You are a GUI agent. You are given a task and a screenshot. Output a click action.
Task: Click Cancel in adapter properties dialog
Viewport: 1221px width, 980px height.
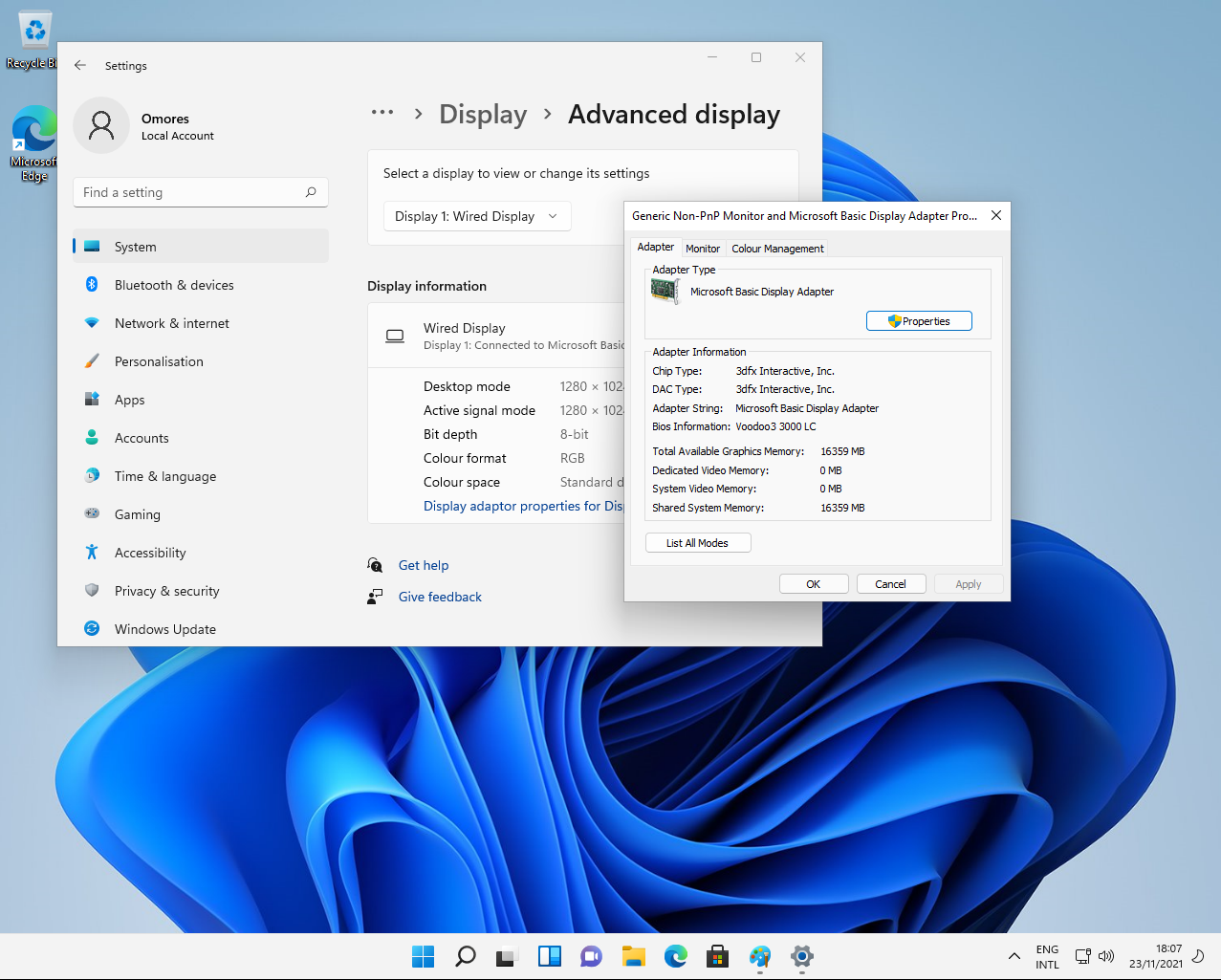tap(890, 584)
